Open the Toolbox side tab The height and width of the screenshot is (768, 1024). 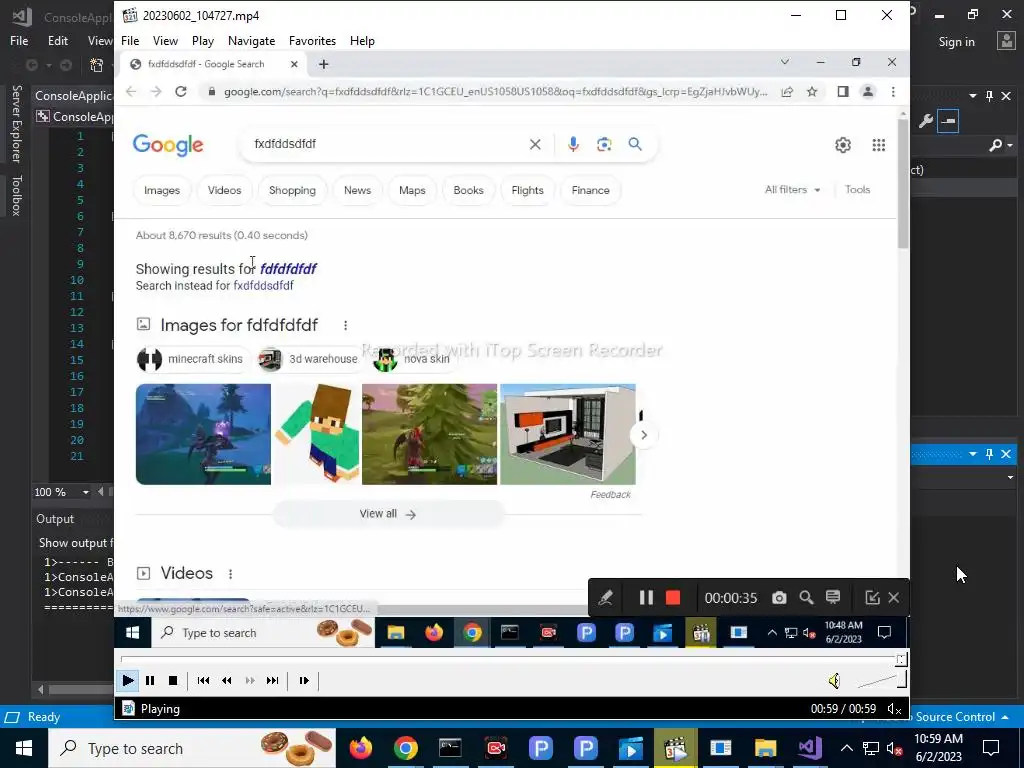click(17, 195)
